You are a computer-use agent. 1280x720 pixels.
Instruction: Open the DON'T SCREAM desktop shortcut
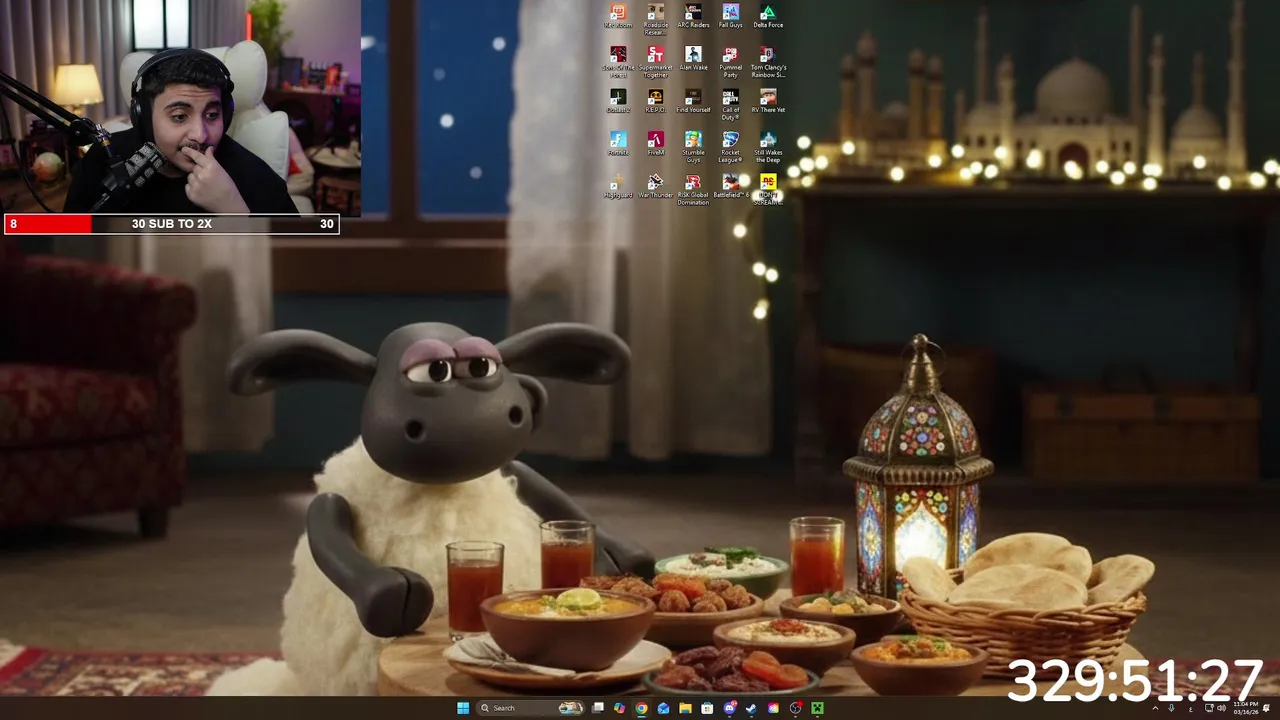coord(768,189)
